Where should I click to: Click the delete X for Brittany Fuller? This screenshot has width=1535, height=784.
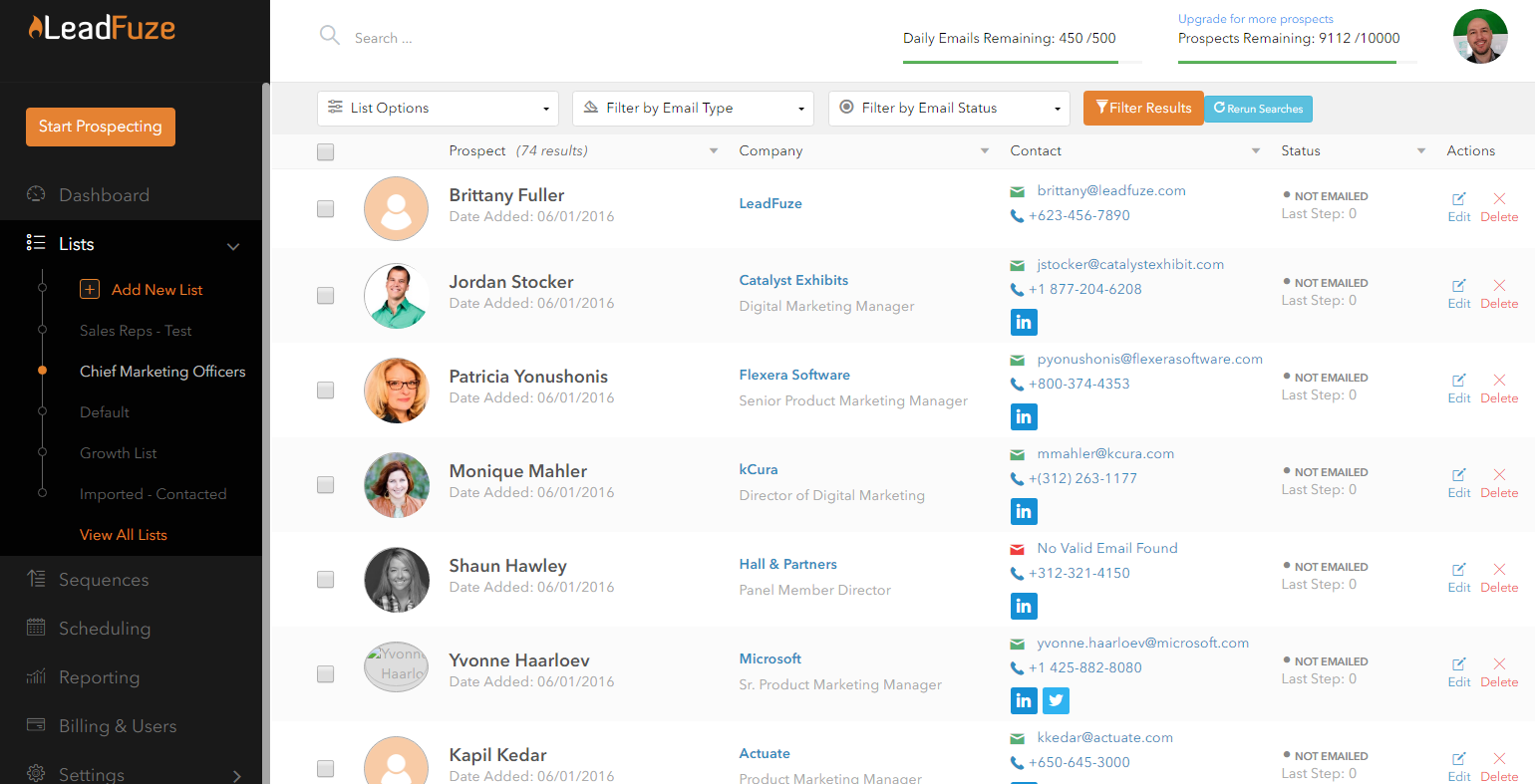[1499, 198]
